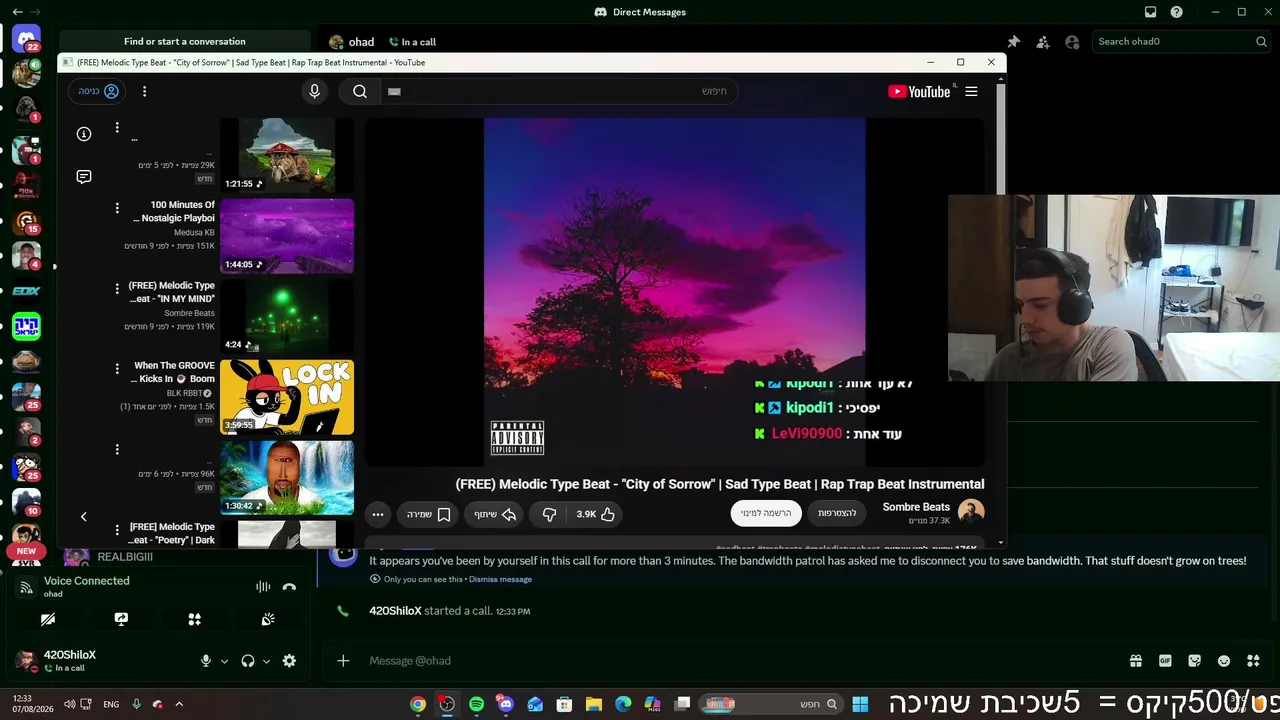Deafen Discord headphones
Viewport: 1280px width, 720px height.
248,661
